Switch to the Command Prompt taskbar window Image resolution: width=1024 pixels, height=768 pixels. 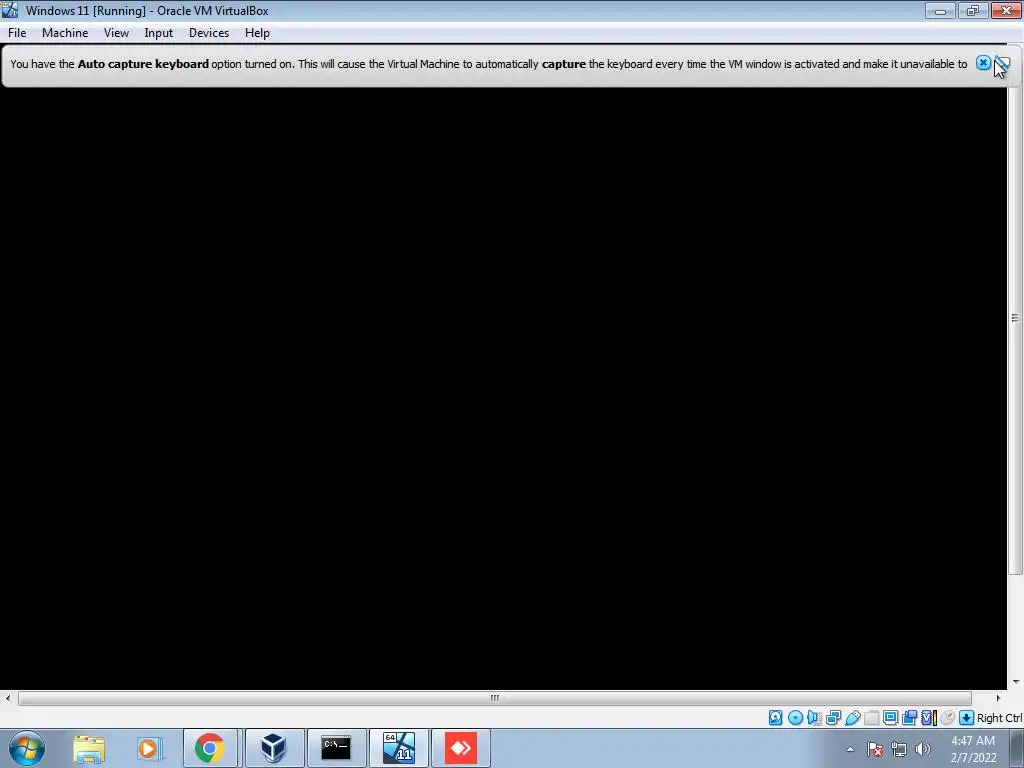pos(336,748)
